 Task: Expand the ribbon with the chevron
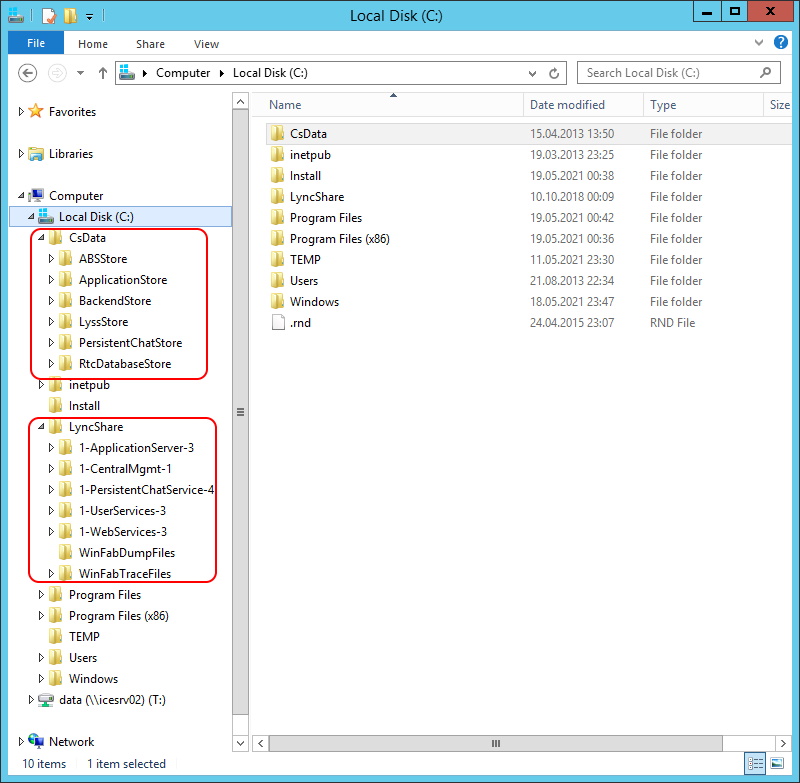pyautogui.click(x=759, y=42)
